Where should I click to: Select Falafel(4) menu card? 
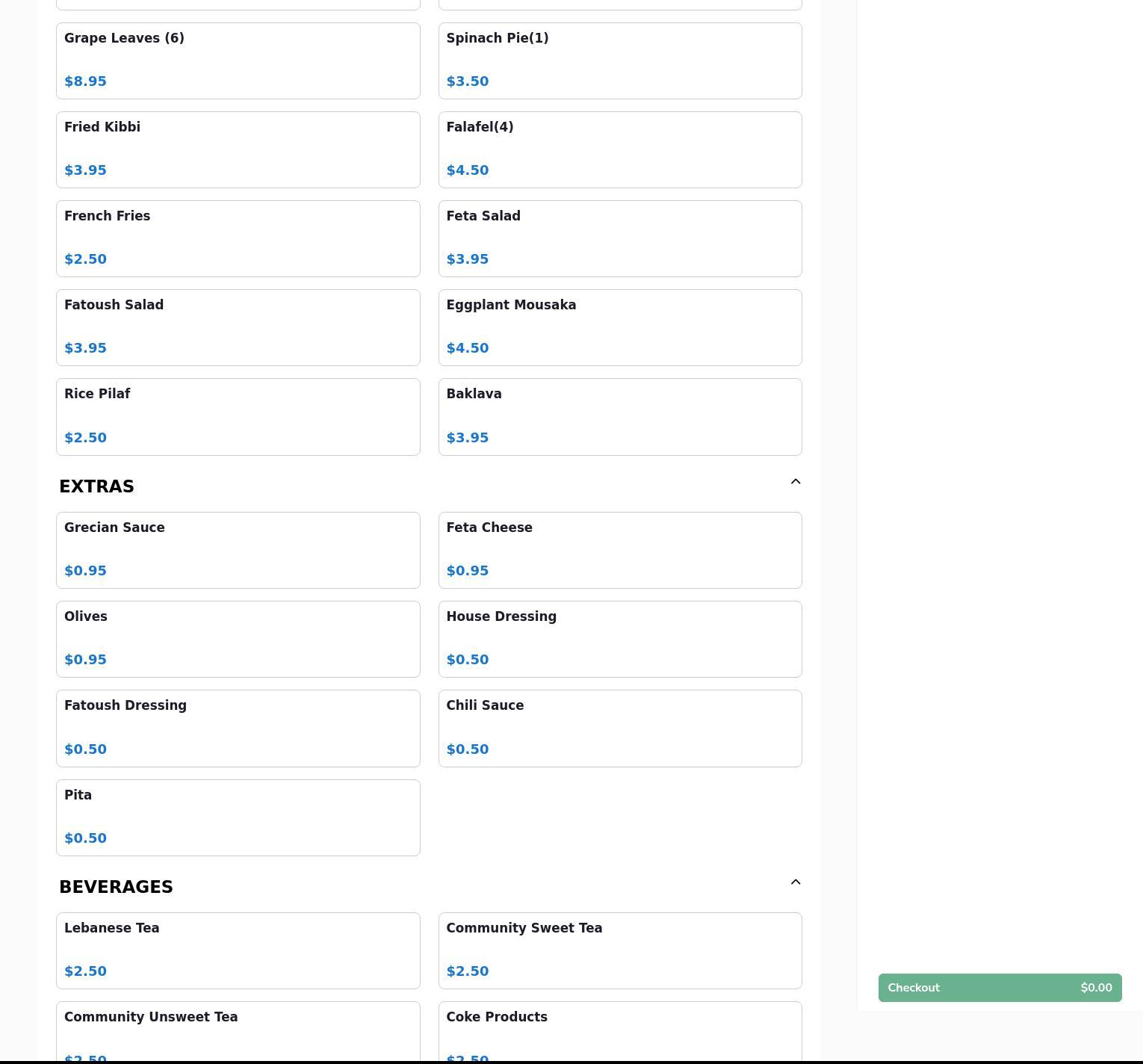[x=619, y=149]
